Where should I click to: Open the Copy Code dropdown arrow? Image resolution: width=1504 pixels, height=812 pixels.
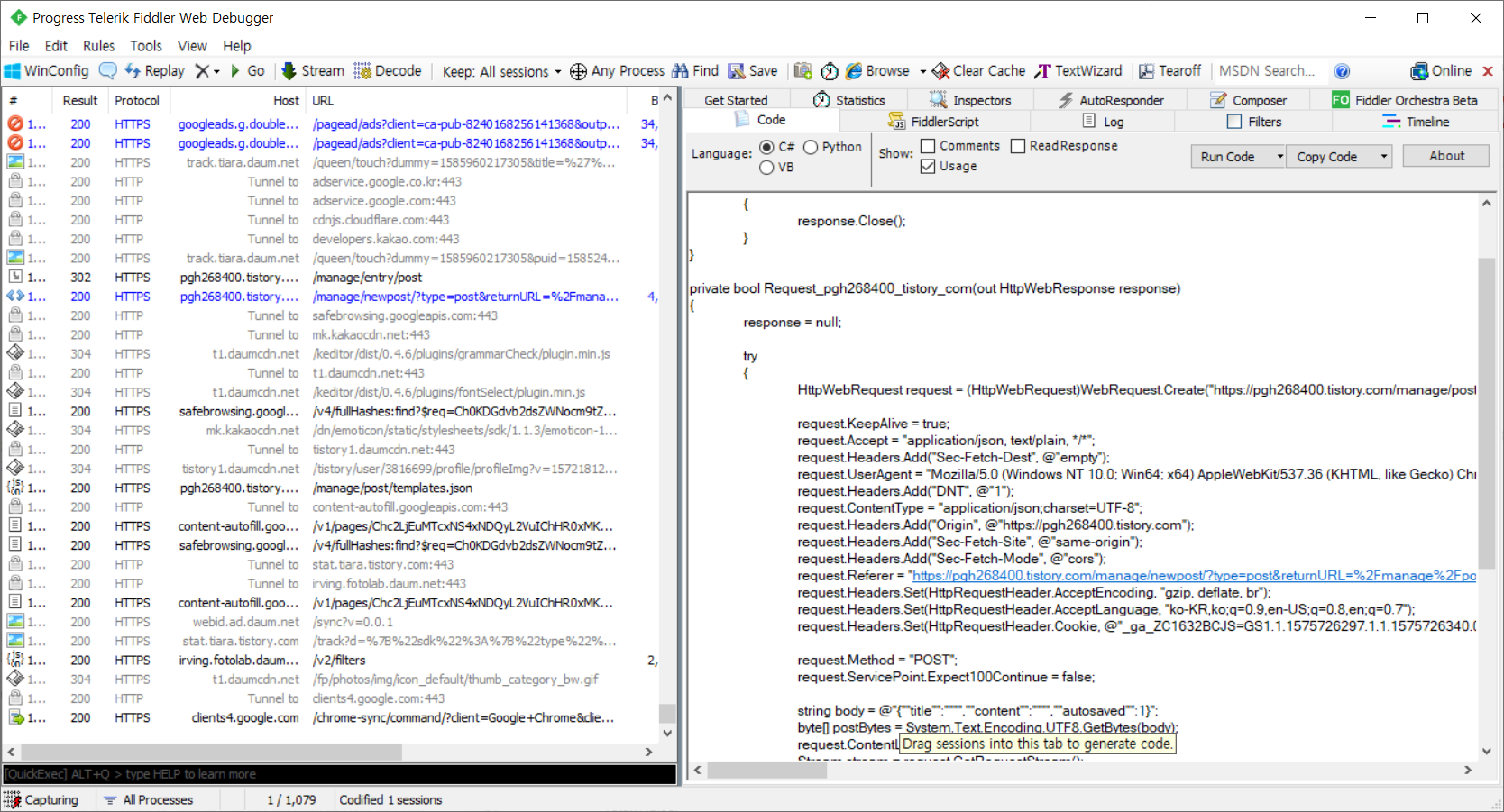[x=1384, y=157]
